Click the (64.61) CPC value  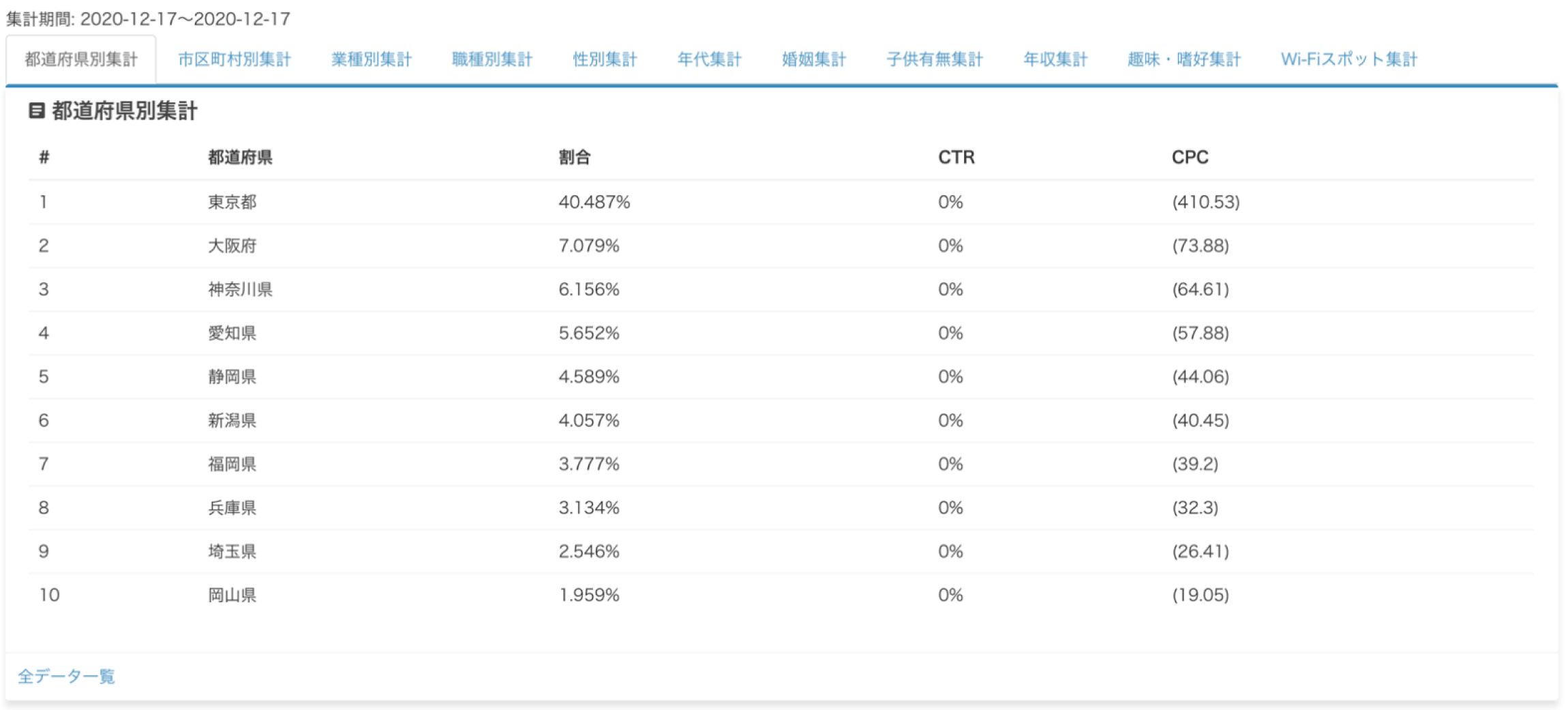point(1200,289)
